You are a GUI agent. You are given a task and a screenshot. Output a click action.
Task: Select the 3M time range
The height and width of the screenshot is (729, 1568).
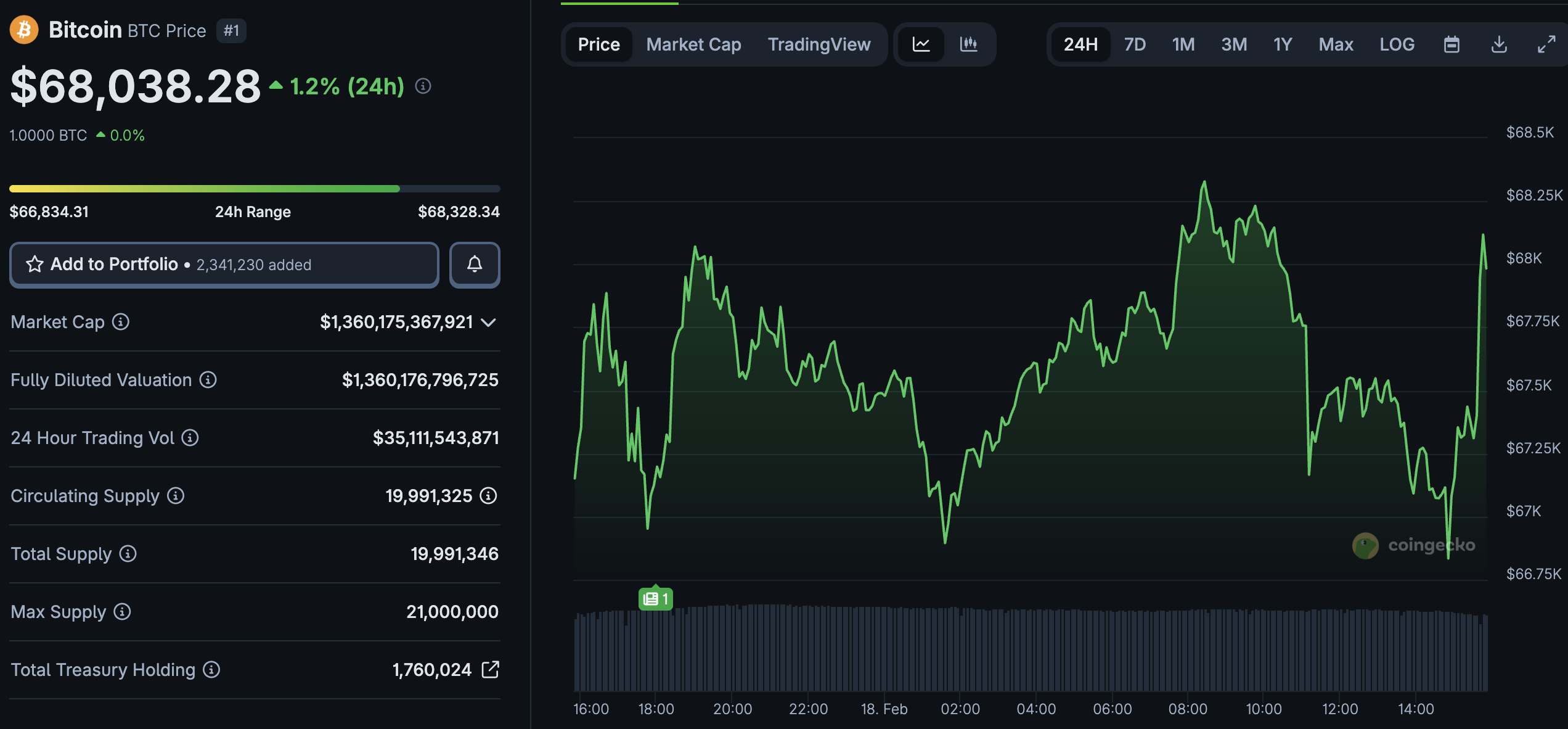[x=1234, y=44]
